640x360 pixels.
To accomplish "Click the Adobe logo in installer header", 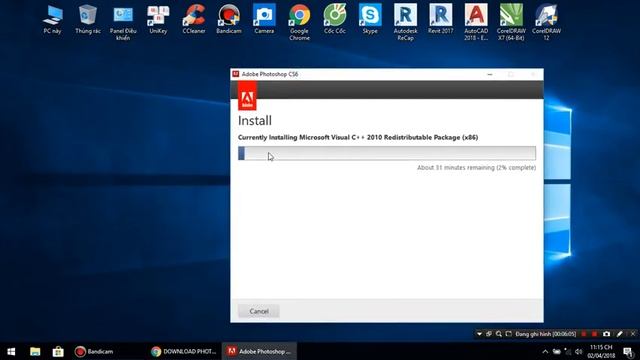I will click(x=247, y=96).
